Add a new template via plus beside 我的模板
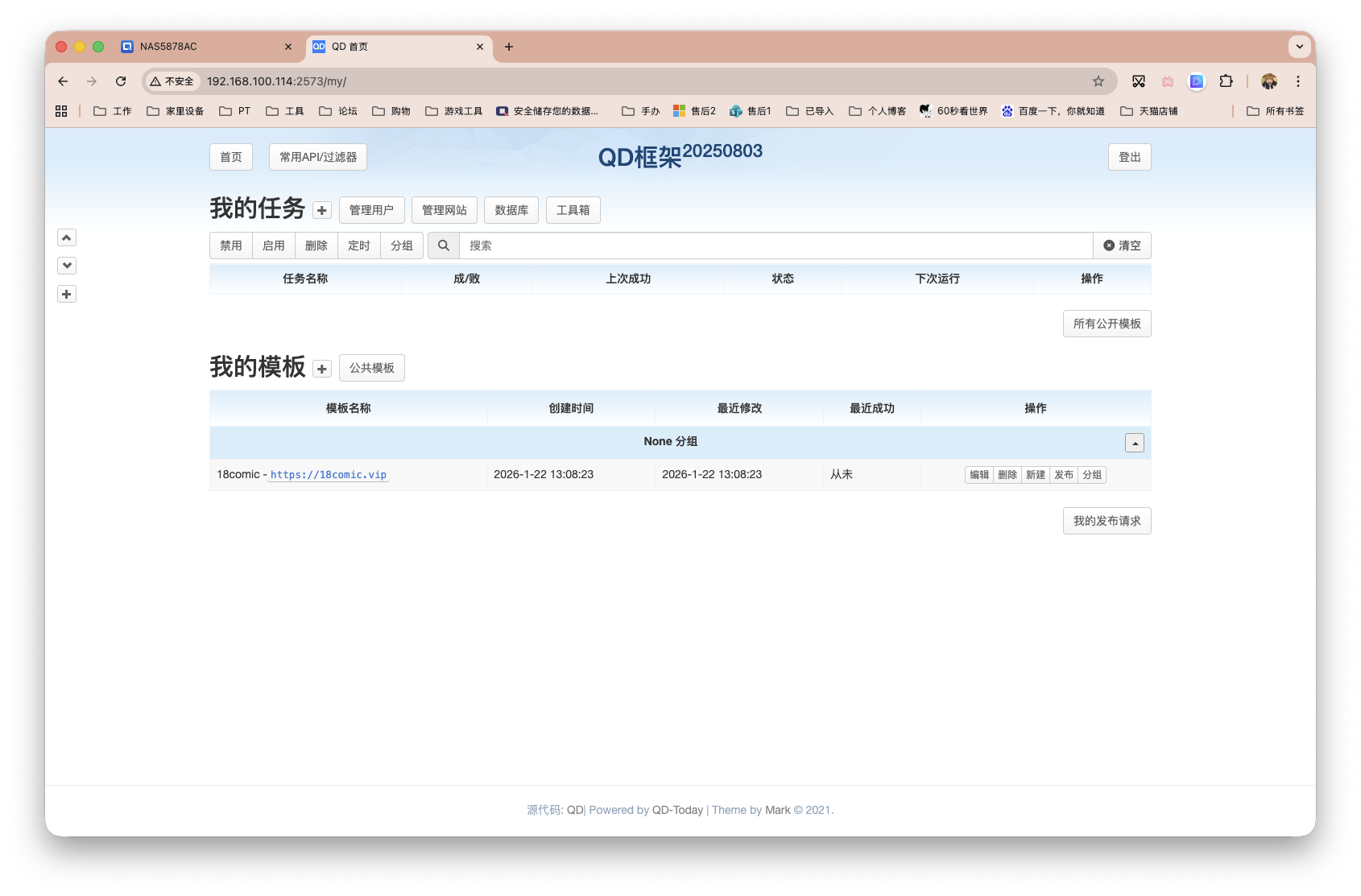This screenshot has width=1361, height=896. pyautogui.click(x=321, y=368)
